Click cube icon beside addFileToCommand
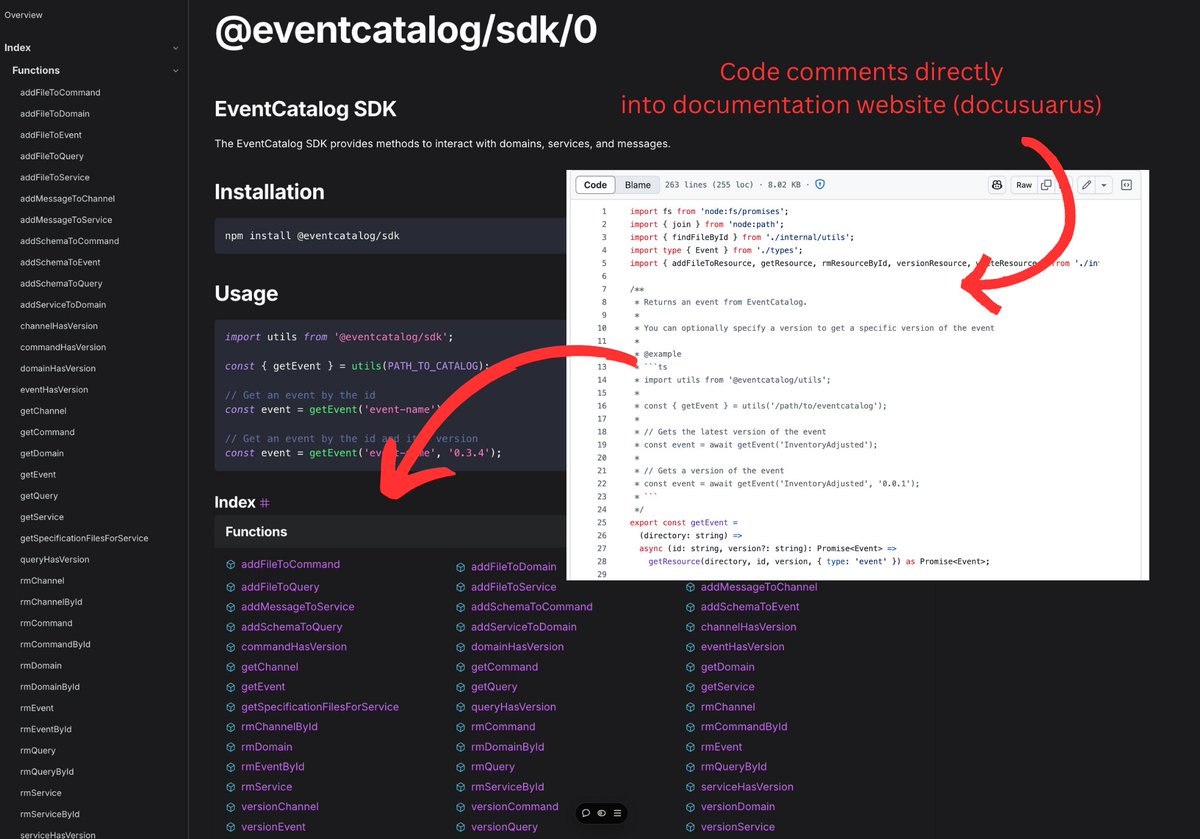This screenshot has height=839, width=1200. click(x=231, y=565)
